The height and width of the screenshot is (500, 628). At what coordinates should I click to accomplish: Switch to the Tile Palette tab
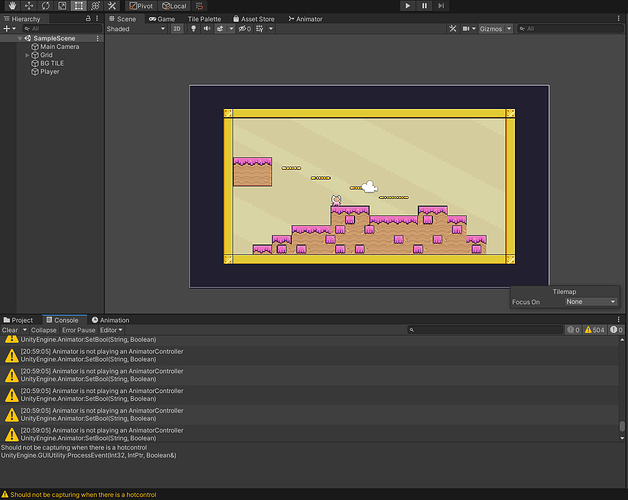[204, 19]
